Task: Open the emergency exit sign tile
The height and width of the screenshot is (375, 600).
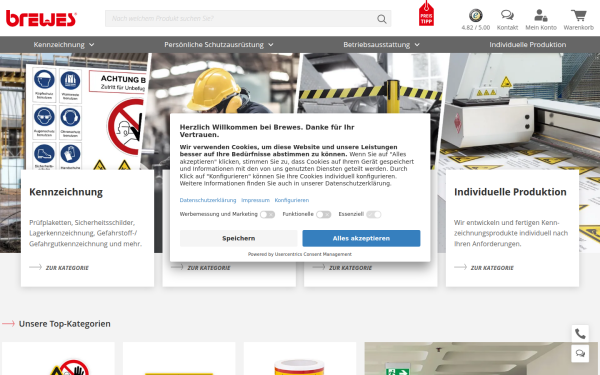Action: tap(481, 359)
